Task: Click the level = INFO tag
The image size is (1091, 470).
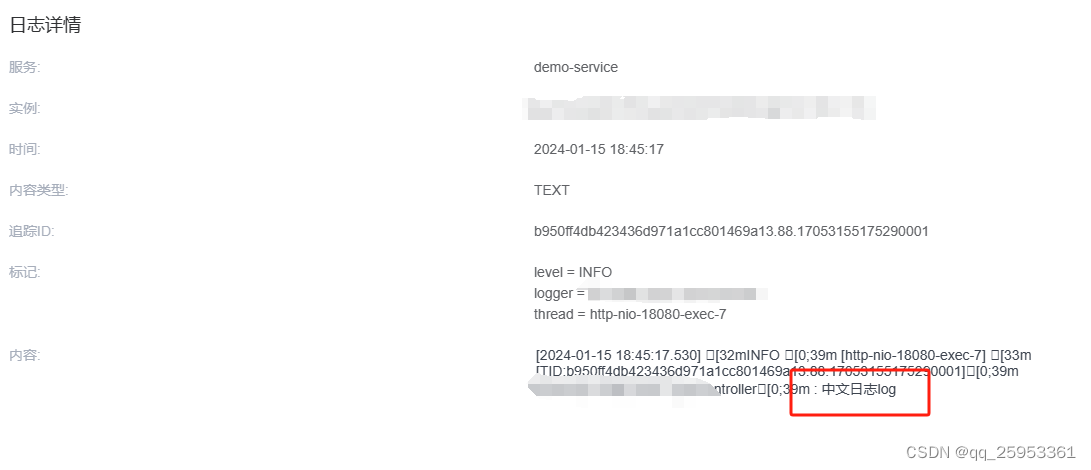Action: point(573,272)
